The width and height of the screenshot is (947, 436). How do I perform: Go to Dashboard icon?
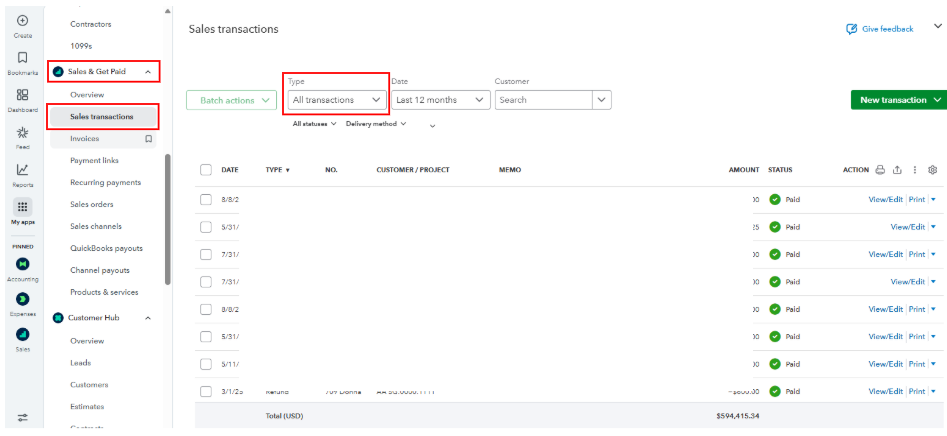point(22,95)
